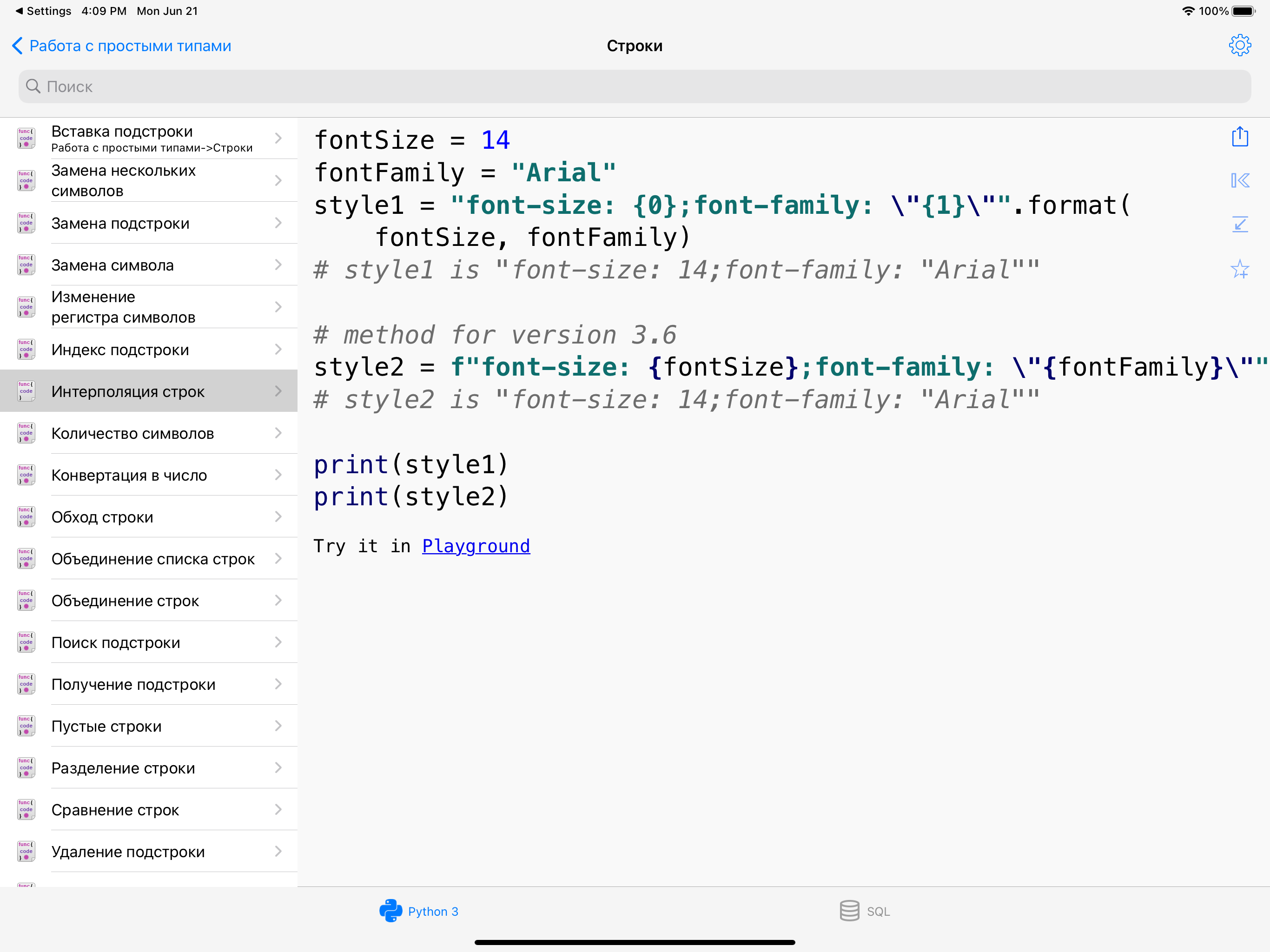
Task: Click code icon beside Замена символа
Action: pyautogui.click(x=26, y=264)
